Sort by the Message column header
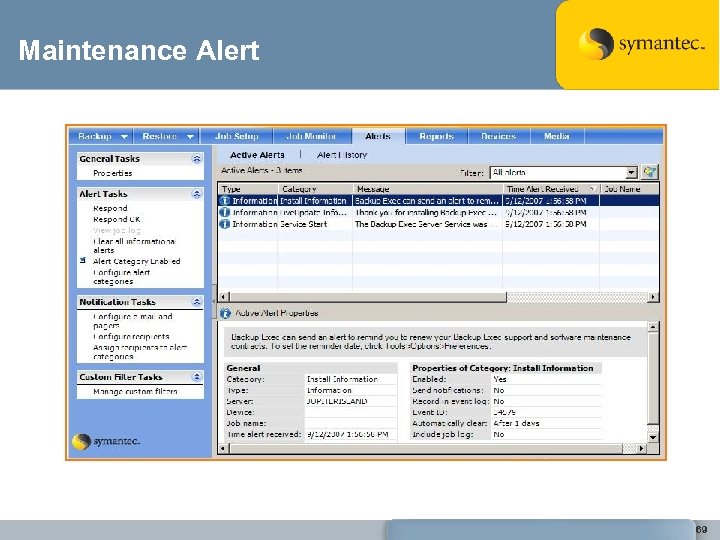This screenshot has width=720, height=540. tap(428, 189)
